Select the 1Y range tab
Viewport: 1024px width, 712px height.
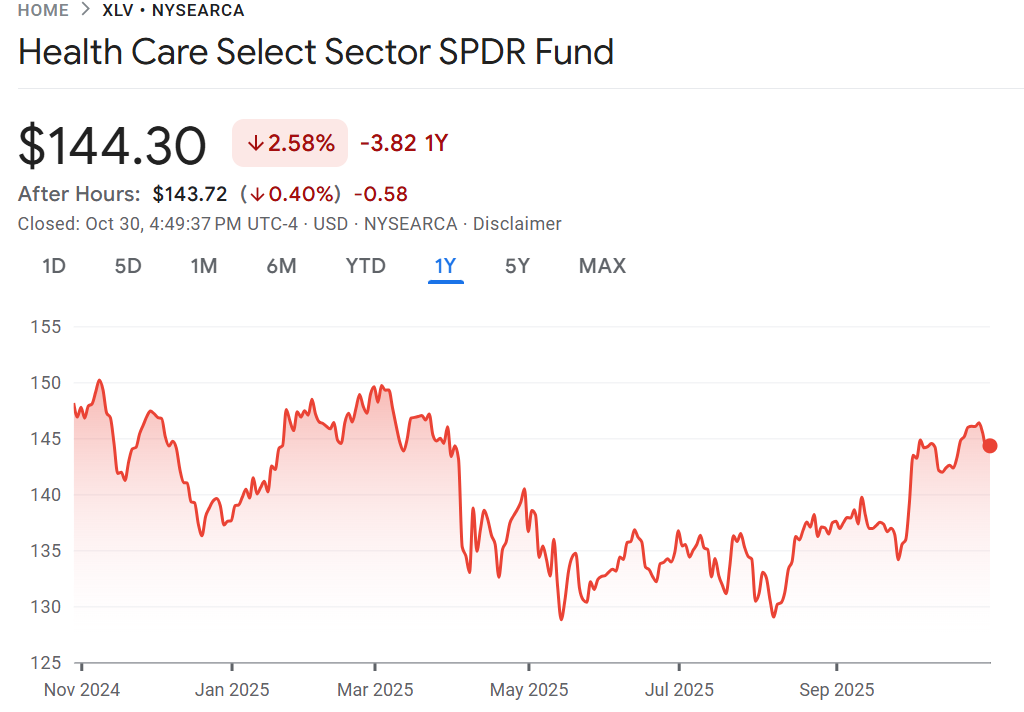pos(445,266)
